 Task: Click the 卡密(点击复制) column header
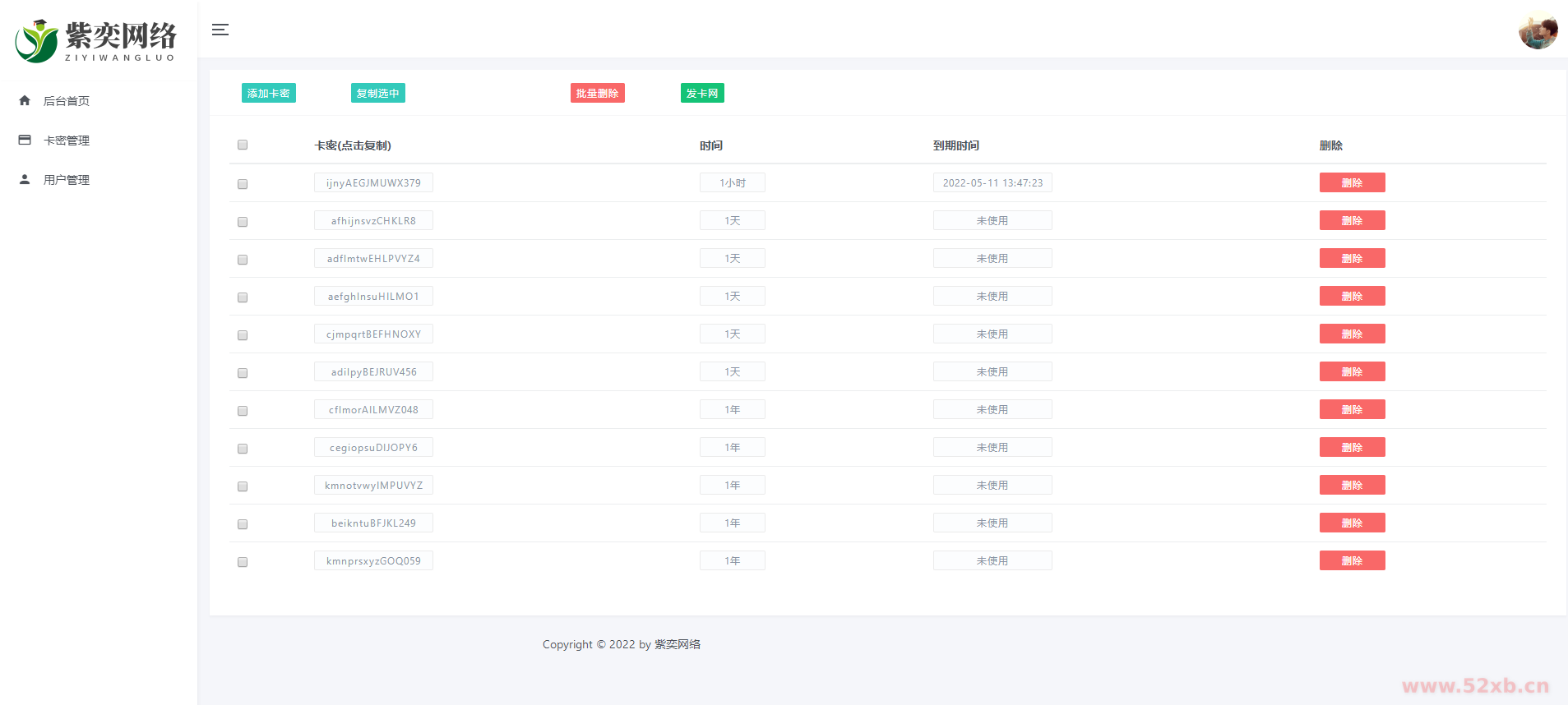coord(353,145)
